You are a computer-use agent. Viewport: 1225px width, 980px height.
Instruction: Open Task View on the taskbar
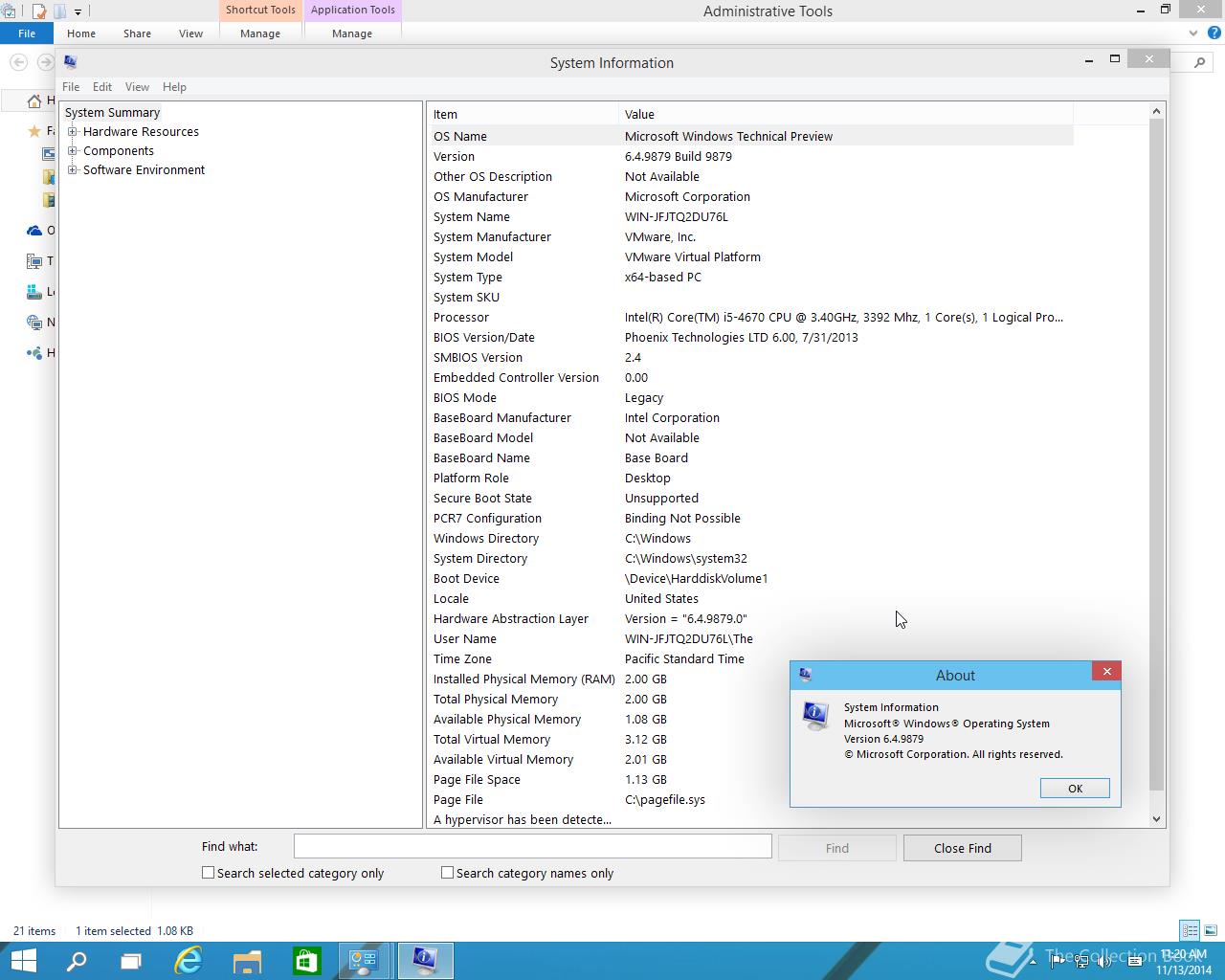(x=131, y=961)
